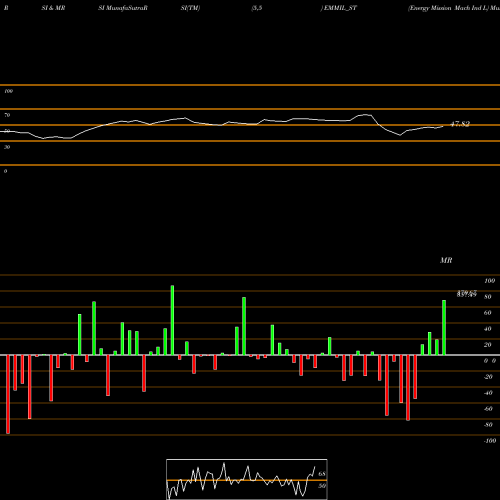500x500 pixels.
Task: Select the first red MR bar on the left
Action: pos(8,394)
